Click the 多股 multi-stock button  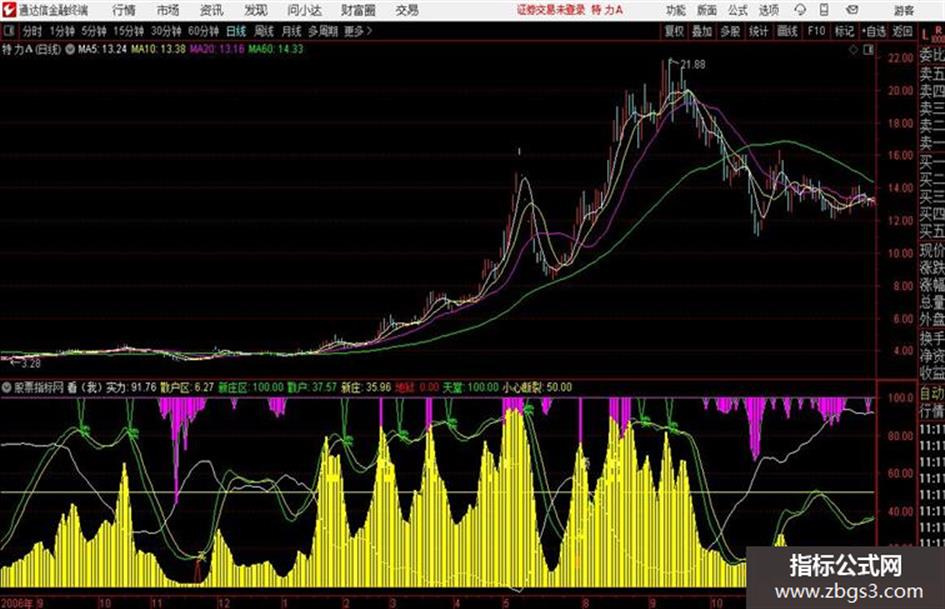[x=730, y=31]
